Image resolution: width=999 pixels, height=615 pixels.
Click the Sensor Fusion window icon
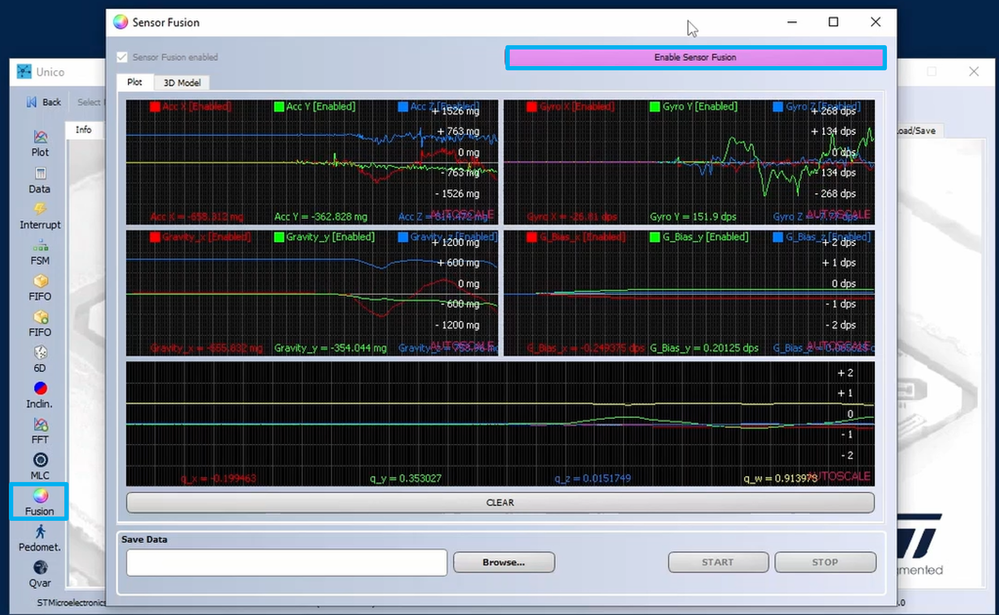[x=120, y=22]
